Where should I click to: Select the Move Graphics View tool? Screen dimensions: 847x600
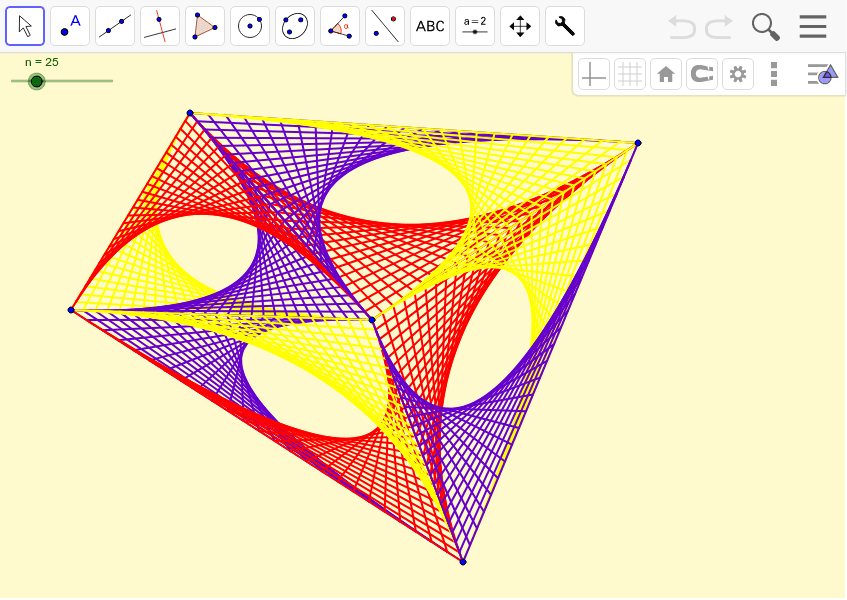(520, 26)
